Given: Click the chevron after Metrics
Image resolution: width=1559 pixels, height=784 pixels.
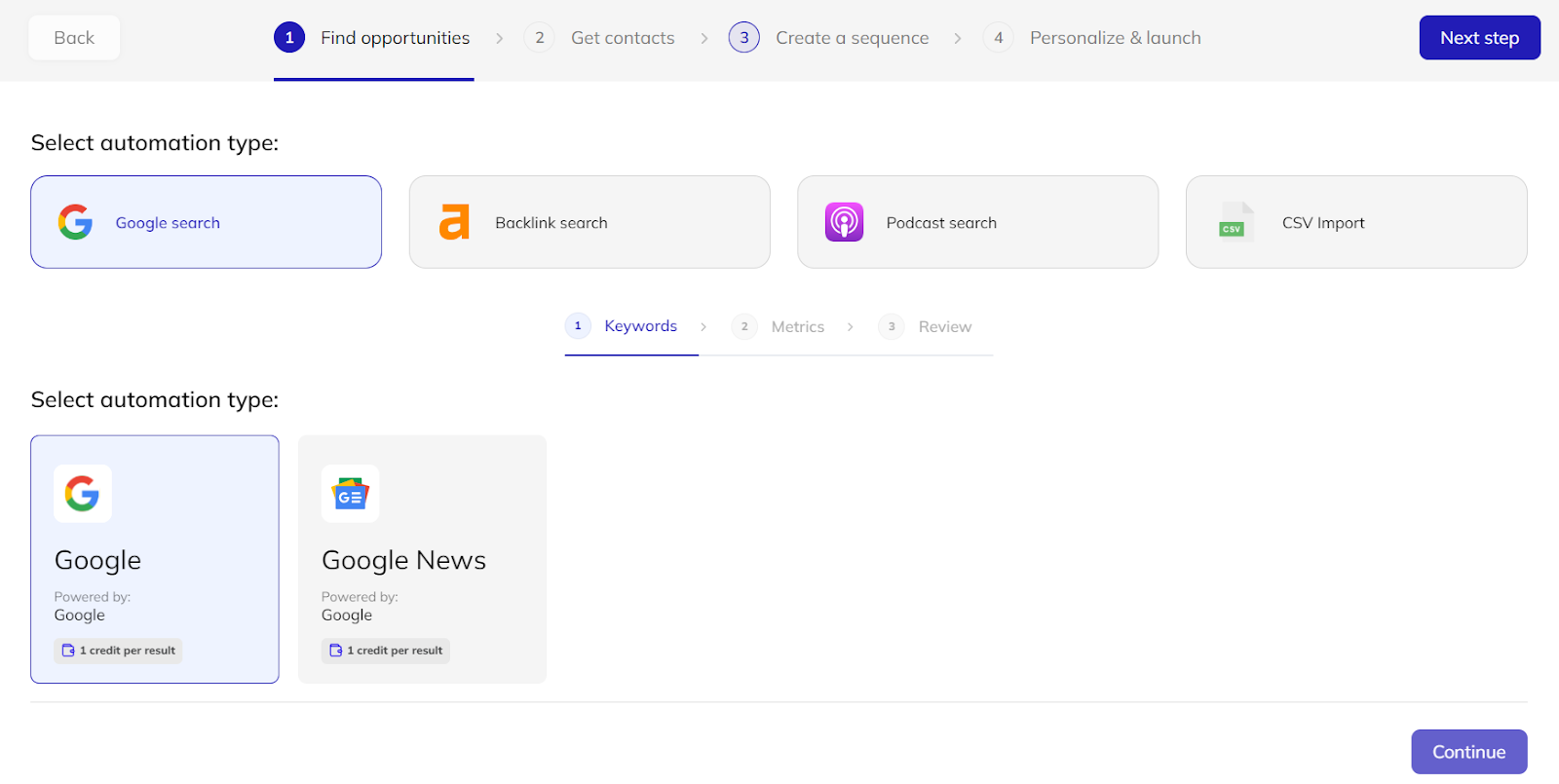Looking at the screenshot, I should [851, 326].
